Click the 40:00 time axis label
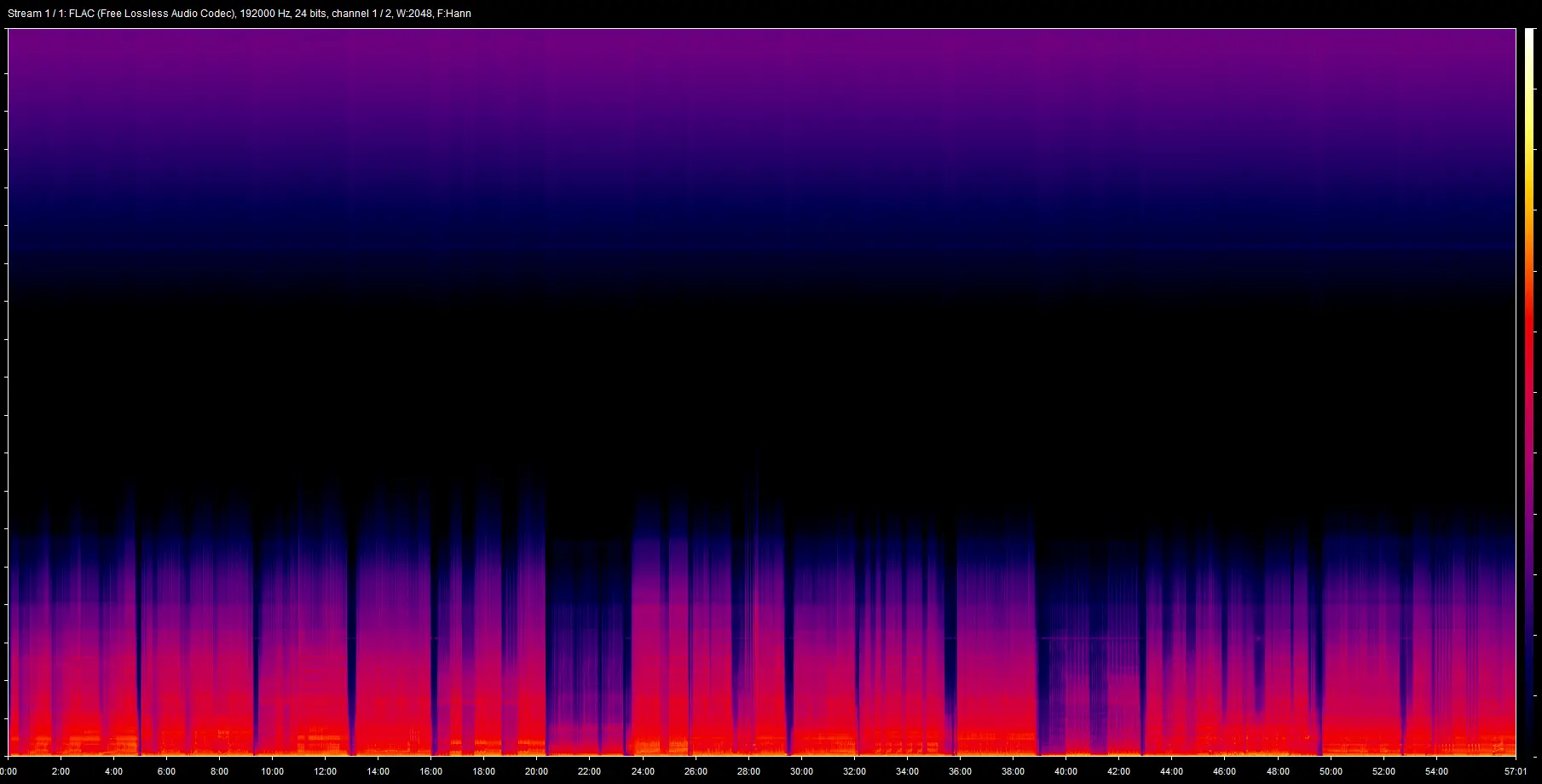The image size is (1542, 784). point(1066,771)
